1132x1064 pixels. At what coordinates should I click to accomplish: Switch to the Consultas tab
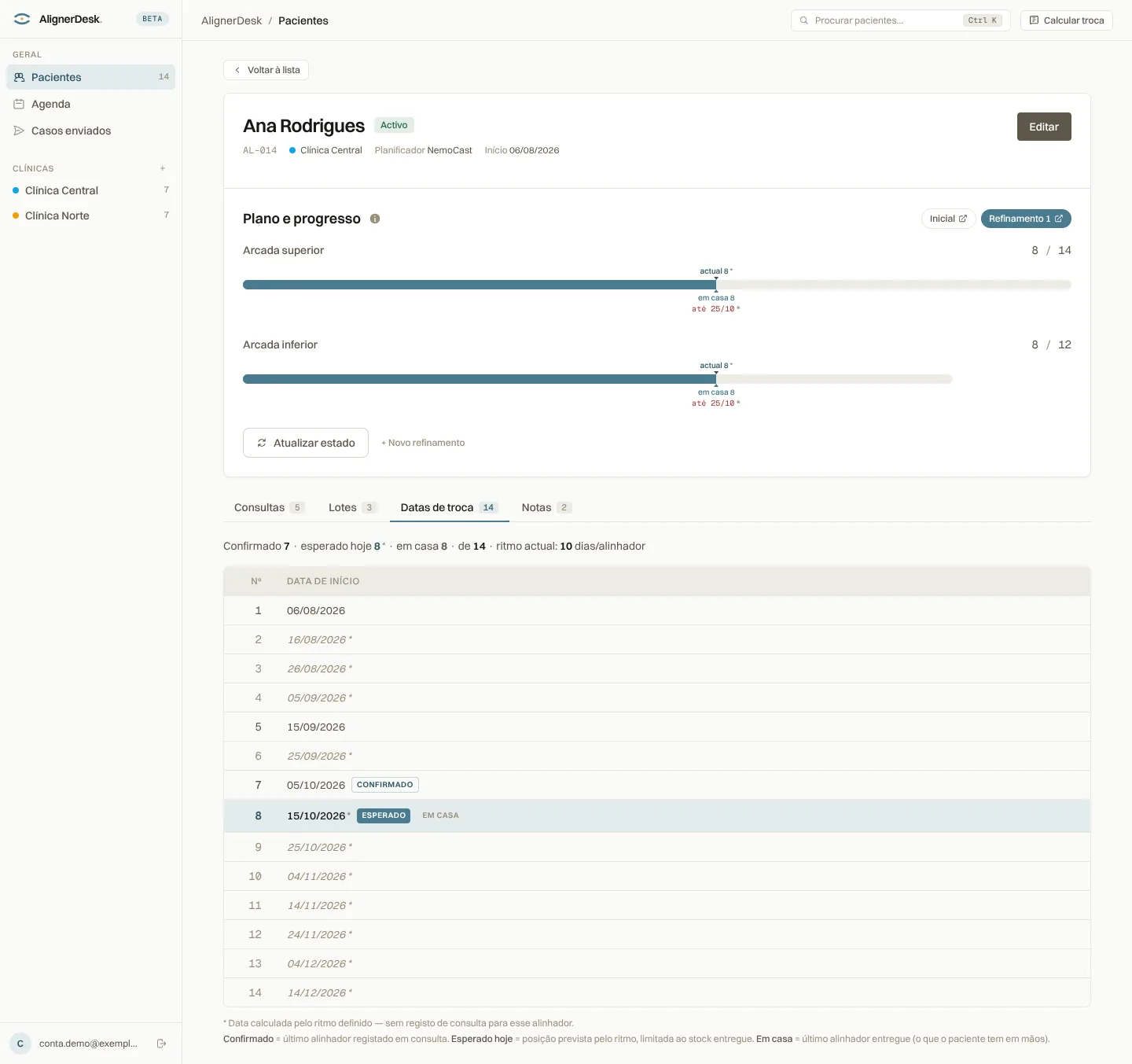point(269,507)
